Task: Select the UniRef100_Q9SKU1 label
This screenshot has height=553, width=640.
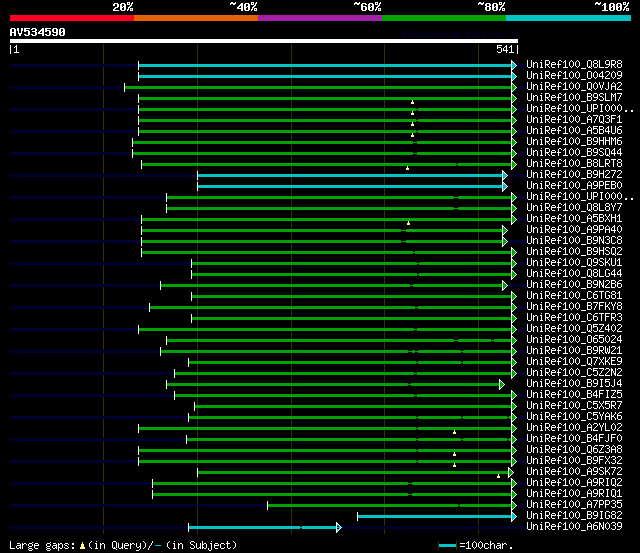Action: (574, 263)
